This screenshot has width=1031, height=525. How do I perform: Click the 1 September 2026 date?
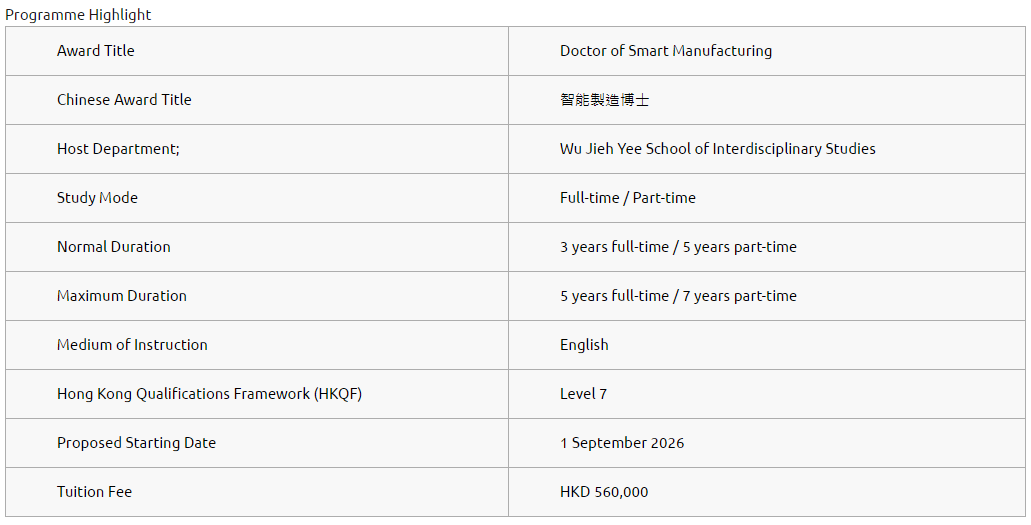[x=622, y=443]
